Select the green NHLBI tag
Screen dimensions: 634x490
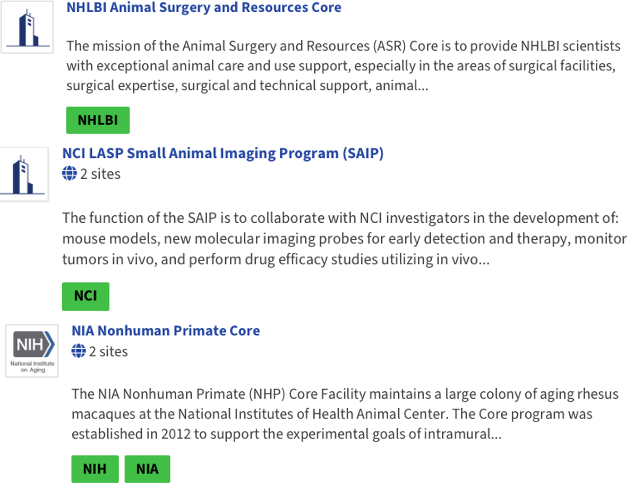pos(98,121)
